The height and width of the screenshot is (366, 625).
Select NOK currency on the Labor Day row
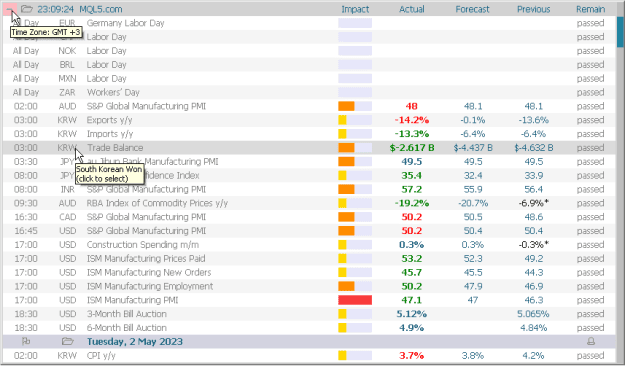[67, 51]
